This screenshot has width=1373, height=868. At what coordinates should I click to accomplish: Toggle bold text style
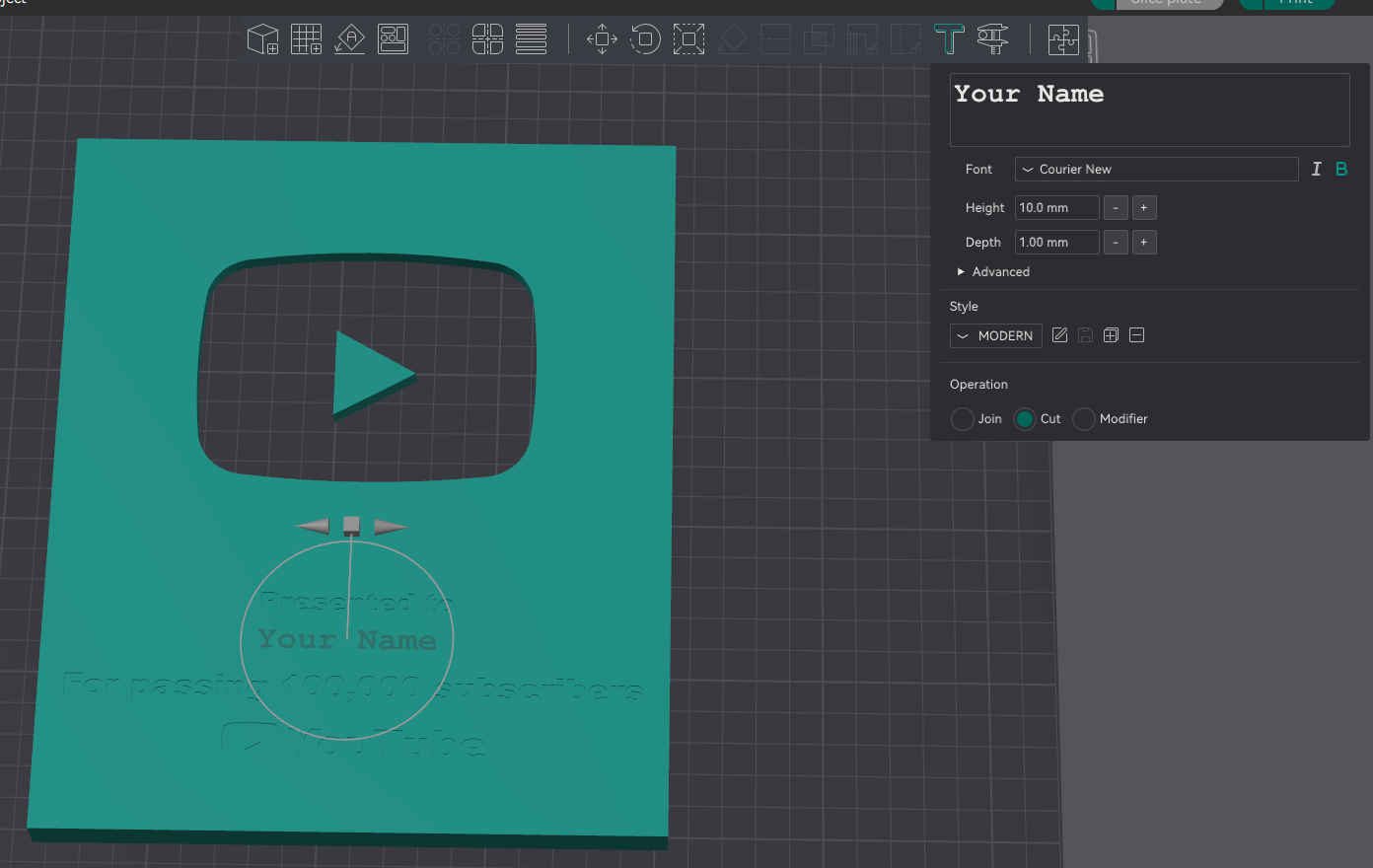[x=1341, y=169]
